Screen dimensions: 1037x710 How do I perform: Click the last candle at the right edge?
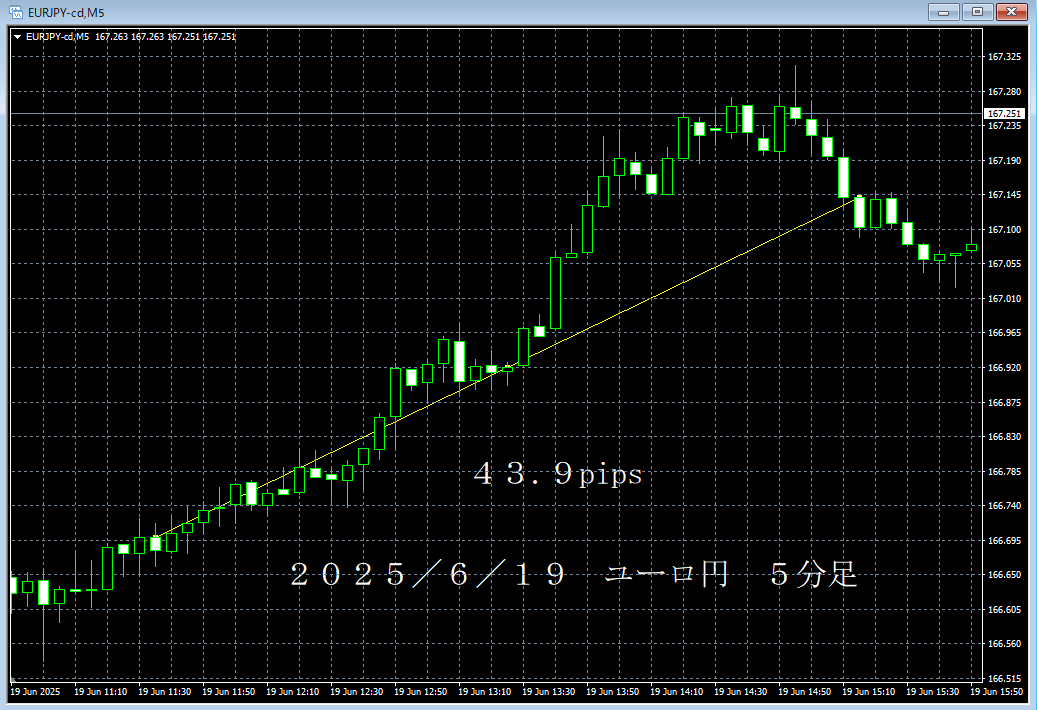point(971,246)
